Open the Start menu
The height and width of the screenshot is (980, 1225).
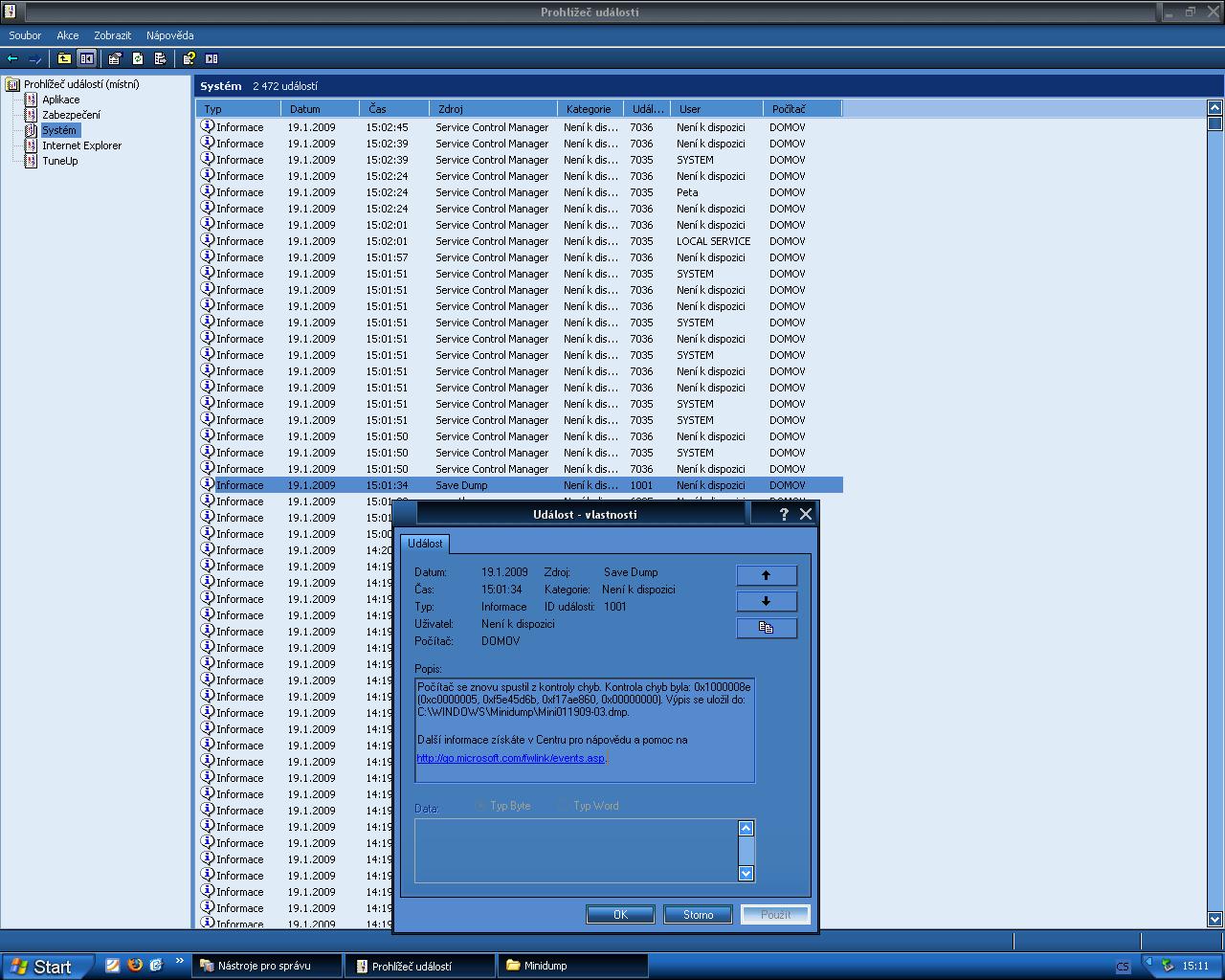coord(47,966)
